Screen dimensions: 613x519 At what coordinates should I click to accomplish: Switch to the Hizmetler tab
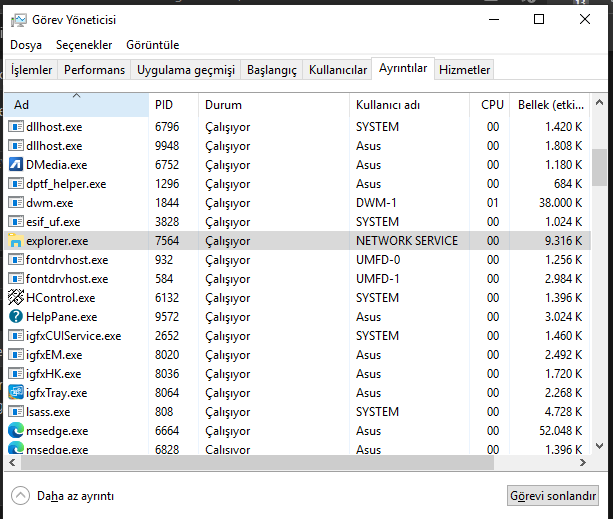coord(465,70)
